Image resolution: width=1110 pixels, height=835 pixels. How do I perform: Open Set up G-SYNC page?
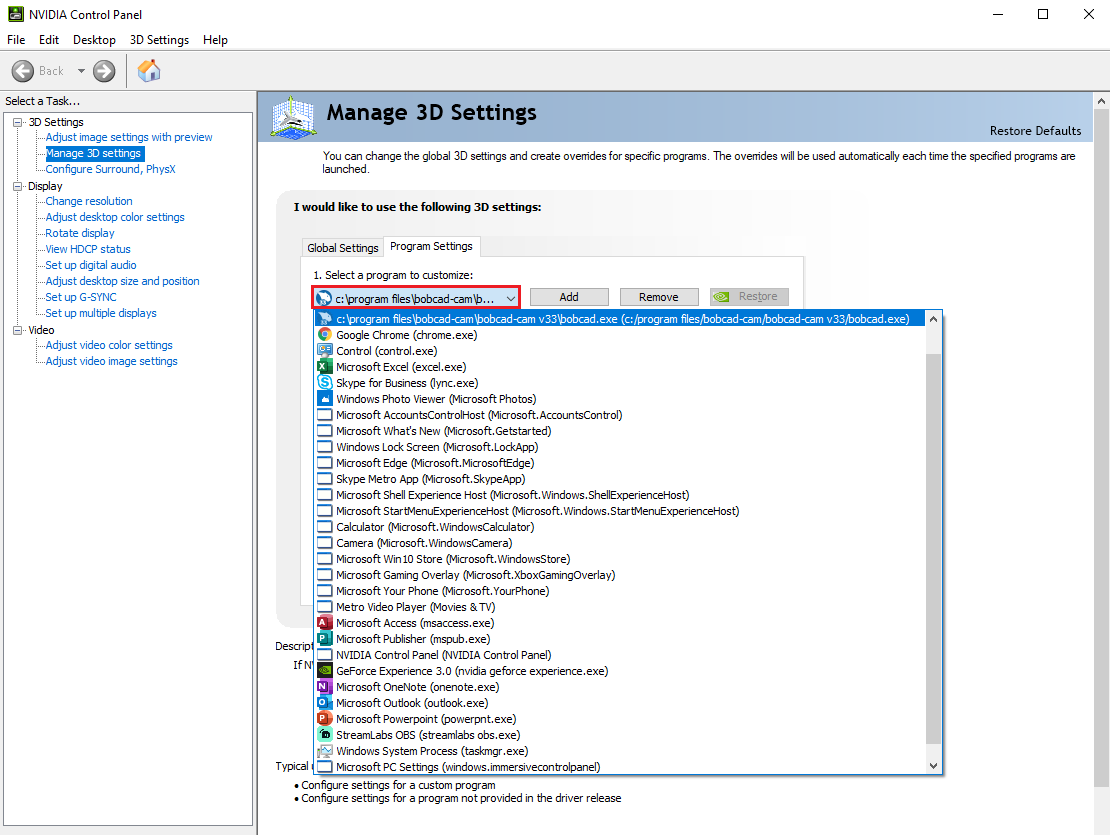(81, 297)
